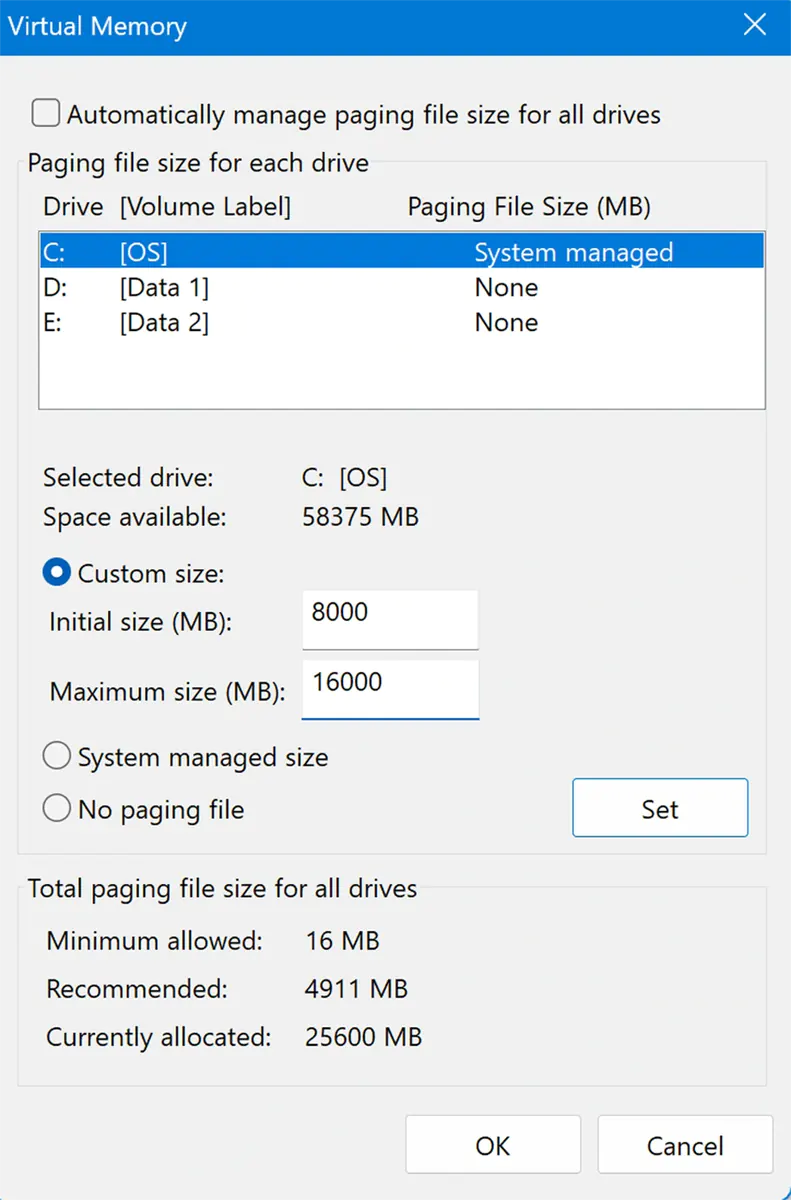The image size is (791, 1200).
Task: Click the Set button
Action: [659, 807]
